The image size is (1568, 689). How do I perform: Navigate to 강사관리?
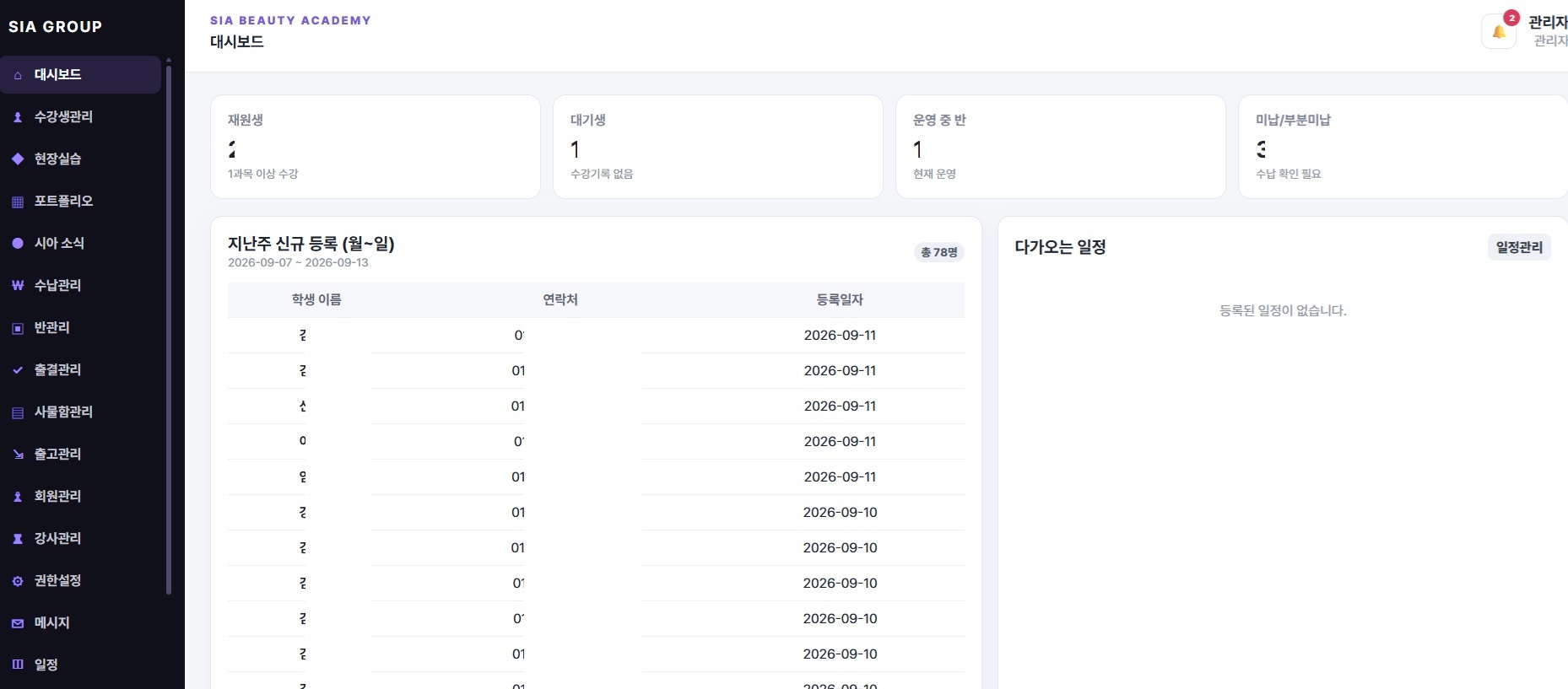(x=80, y=538)
